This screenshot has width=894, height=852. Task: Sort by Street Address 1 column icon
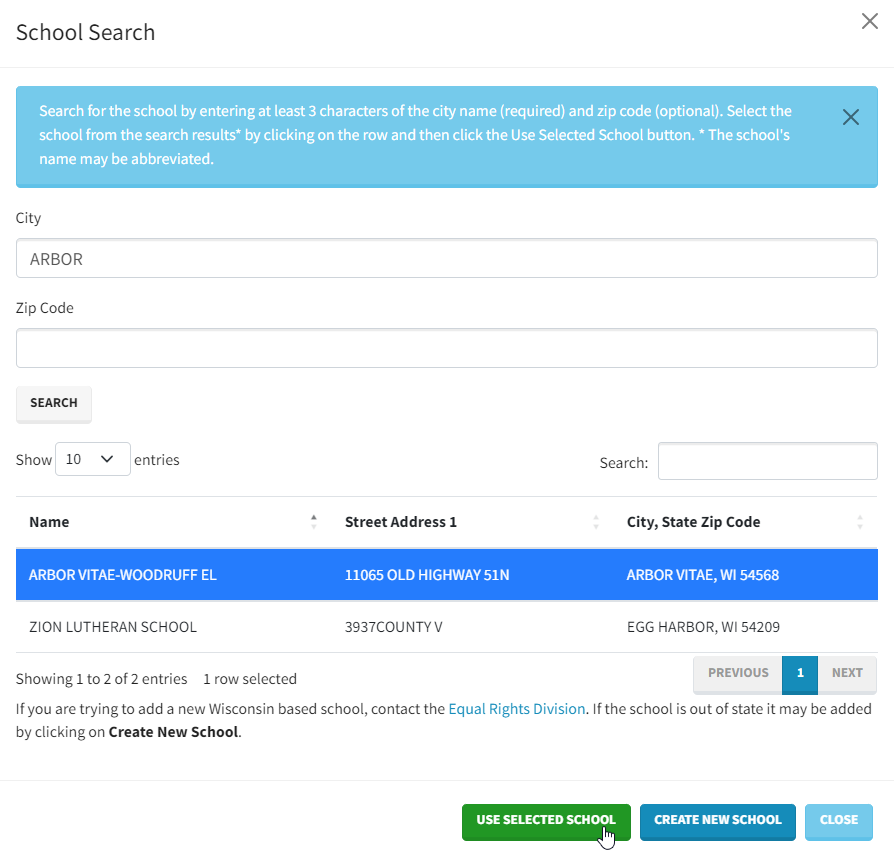(596, 522)
